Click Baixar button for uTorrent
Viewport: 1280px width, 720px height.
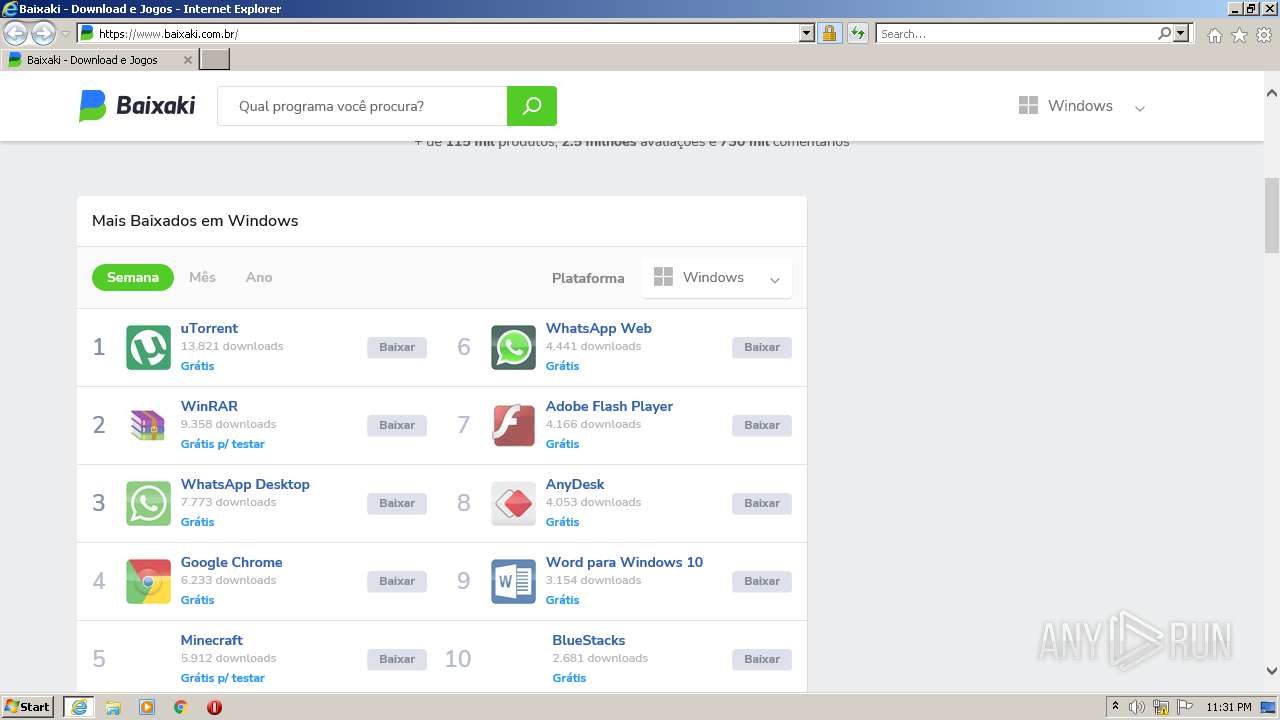(x=397, y=347)
